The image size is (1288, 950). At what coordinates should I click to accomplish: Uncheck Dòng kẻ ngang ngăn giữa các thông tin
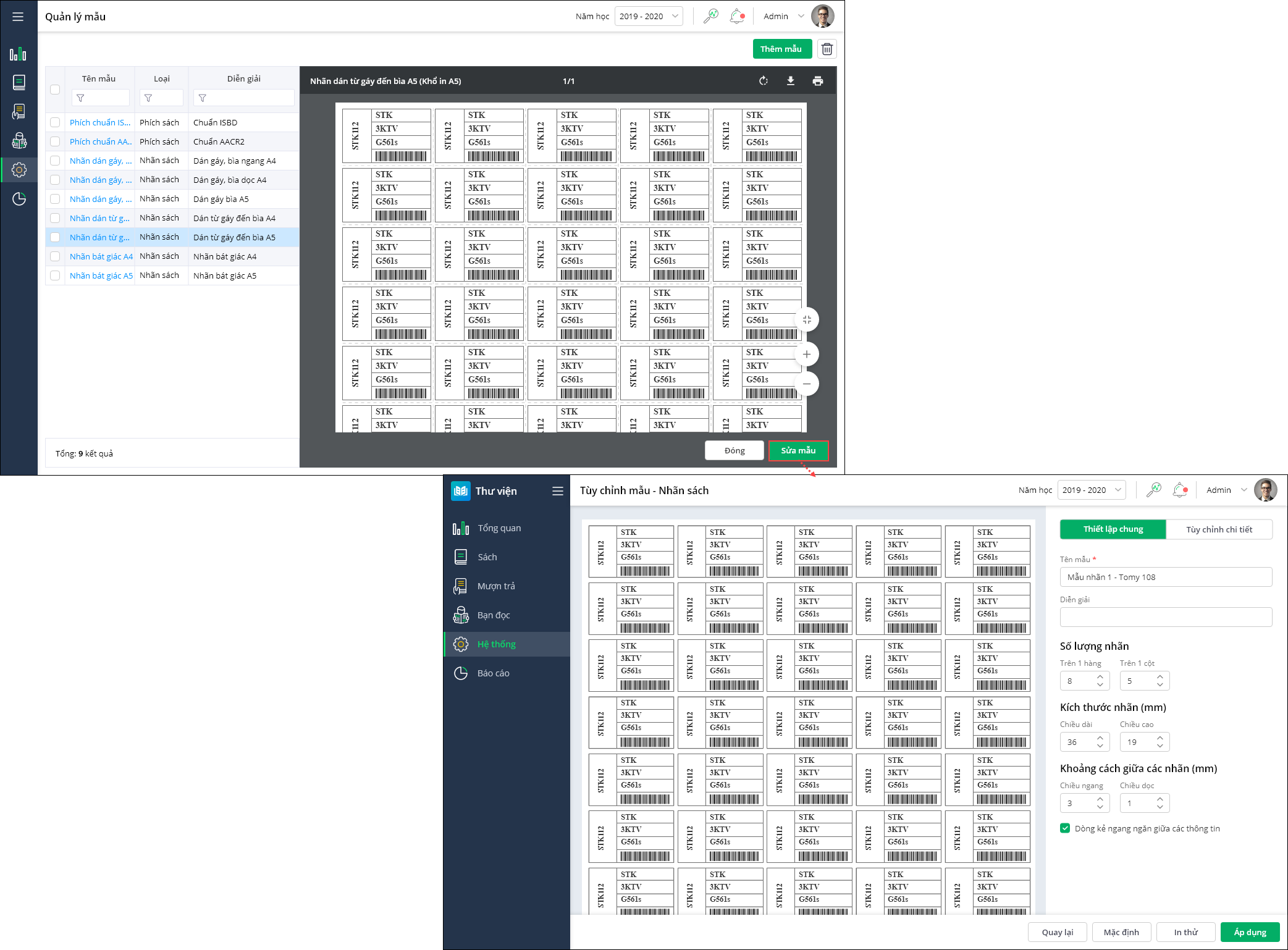point(1065,828)
